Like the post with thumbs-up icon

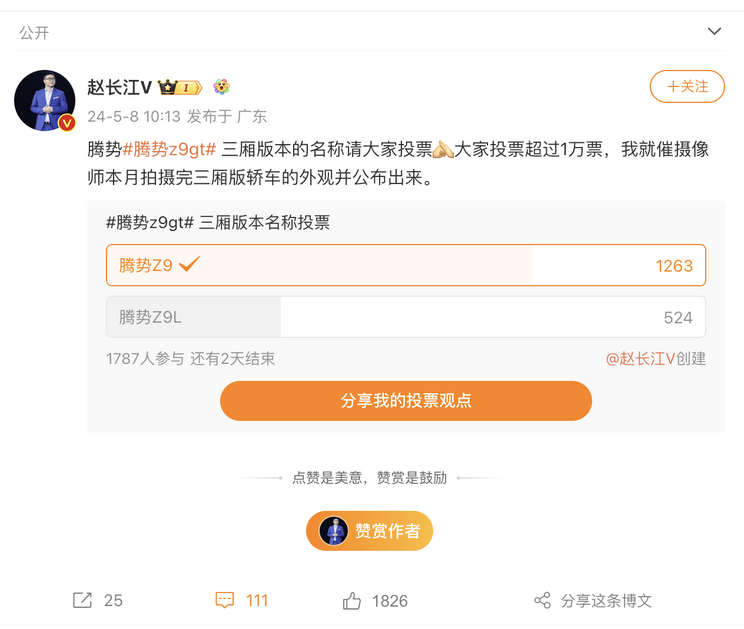point(352,600)
